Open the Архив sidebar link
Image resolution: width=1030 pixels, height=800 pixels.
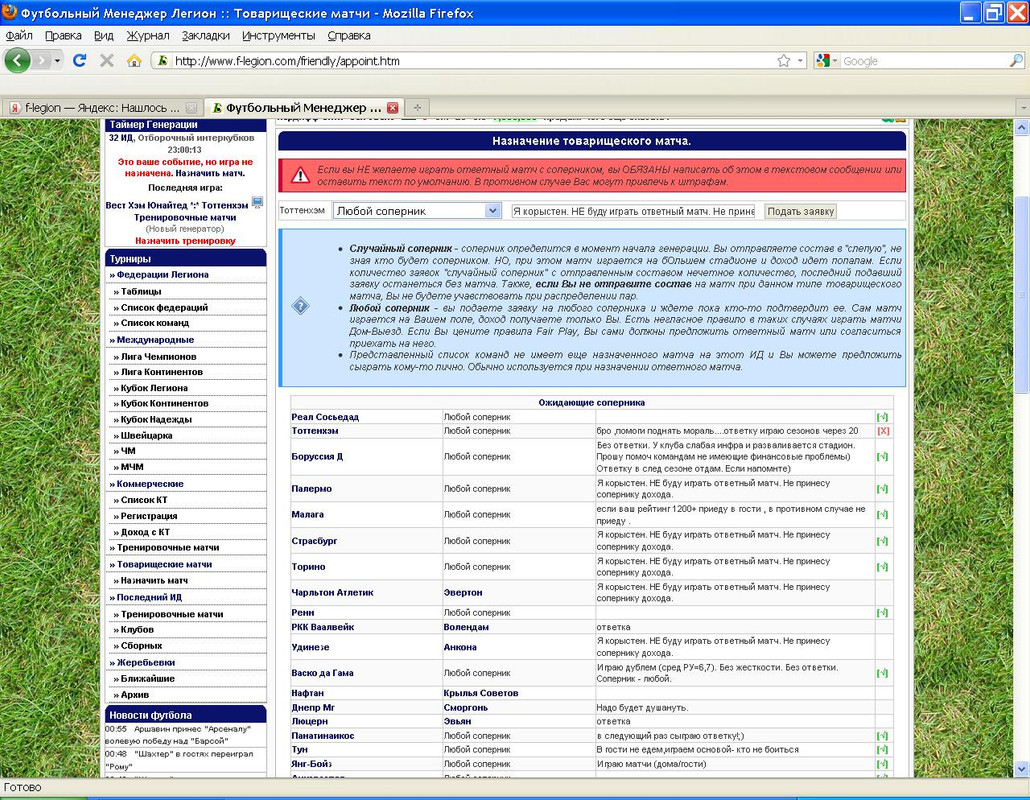click(x=135, y=695)
